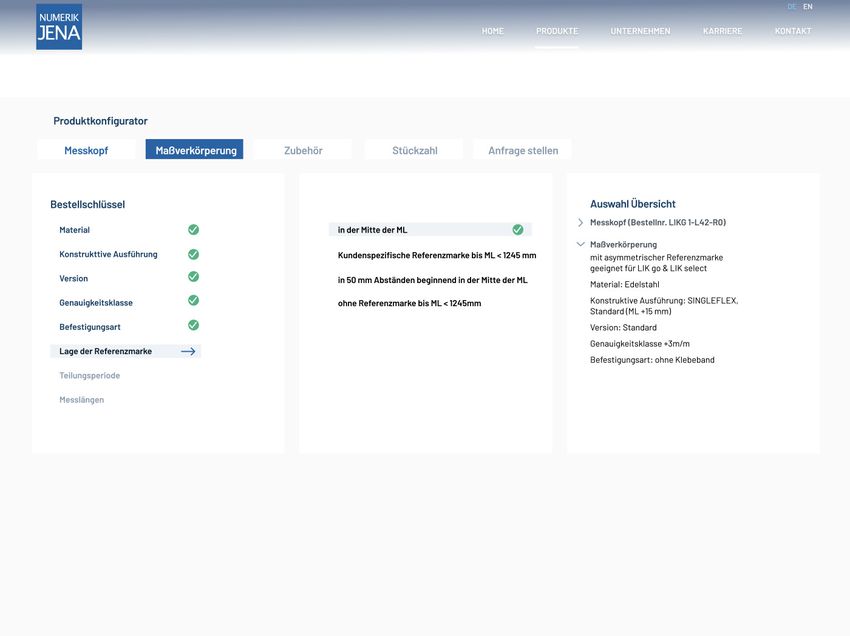Switch language to EN
The width and height of the screenshot is (850, 636).
point(807,7)
